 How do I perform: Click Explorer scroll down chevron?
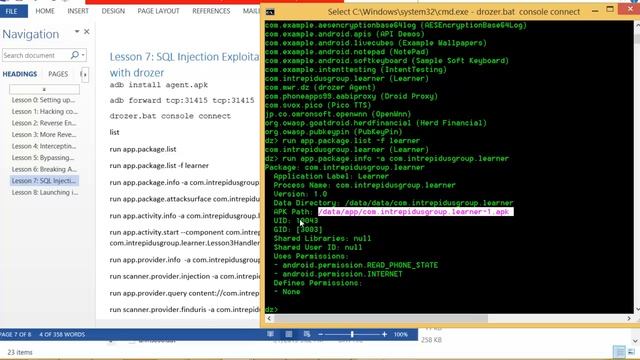[x=635, y=340]
